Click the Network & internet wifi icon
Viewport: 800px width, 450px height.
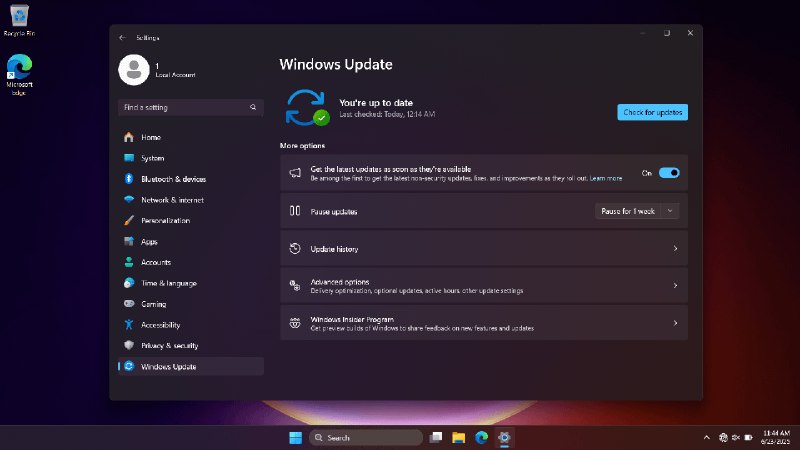click(x=129, y=199)
